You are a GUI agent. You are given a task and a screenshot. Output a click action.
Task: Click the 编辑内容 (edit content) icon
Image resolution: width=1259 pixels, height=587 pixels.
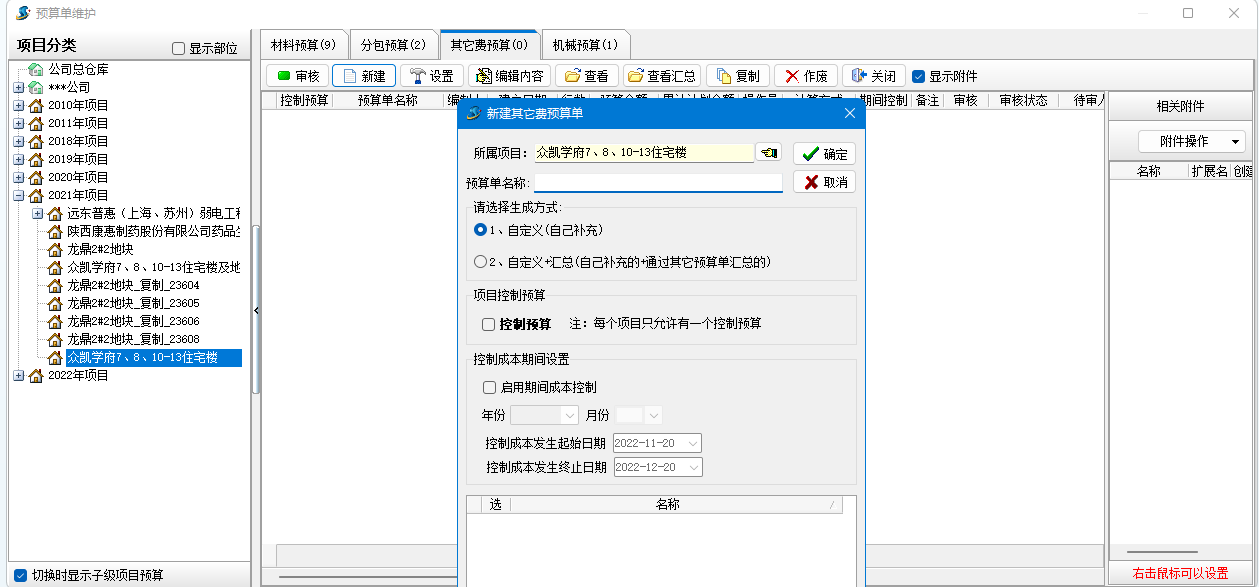coord(483,76)
